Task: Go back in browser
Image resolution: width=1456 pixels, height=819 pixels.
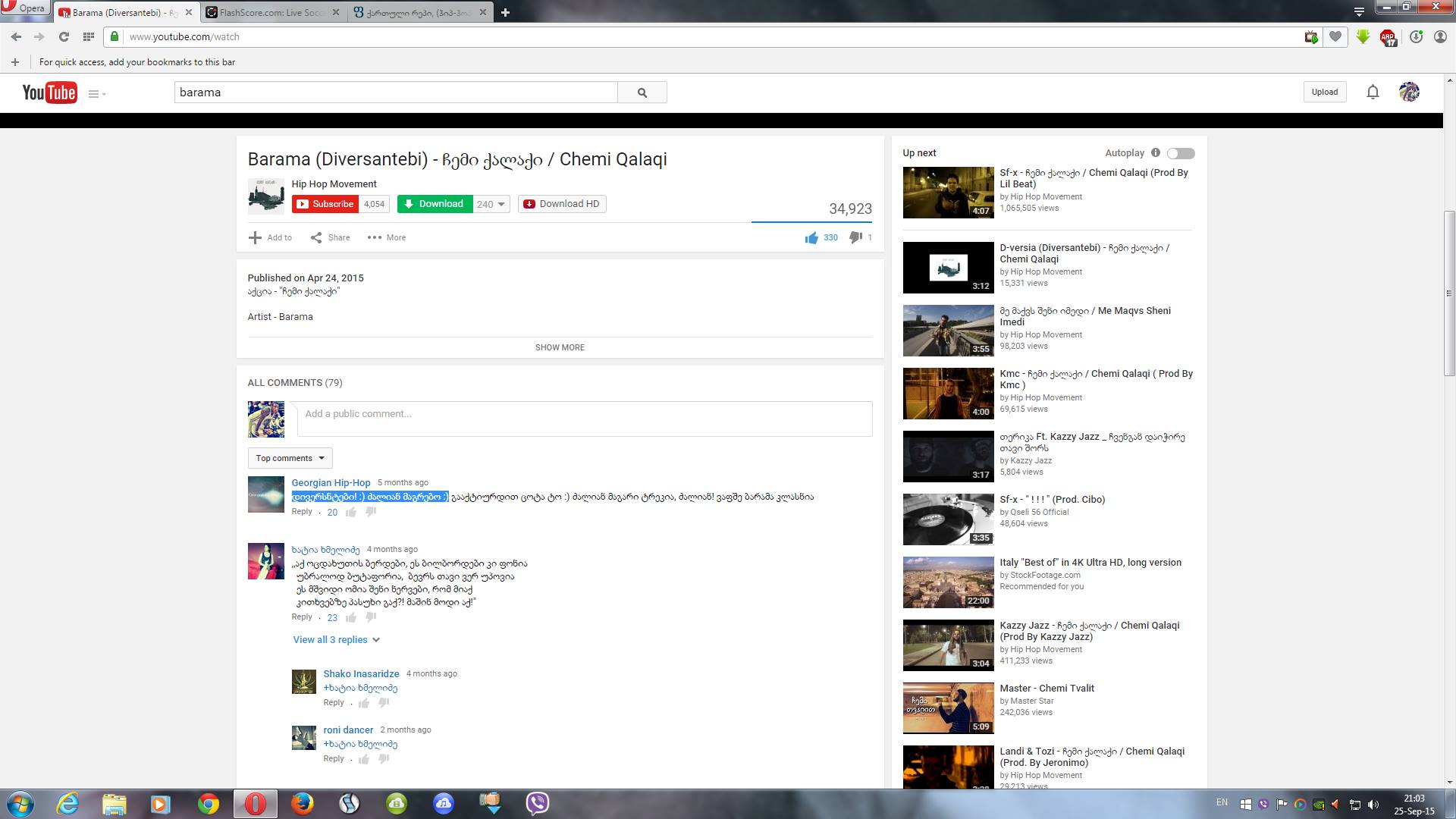Action: [16, 36]
